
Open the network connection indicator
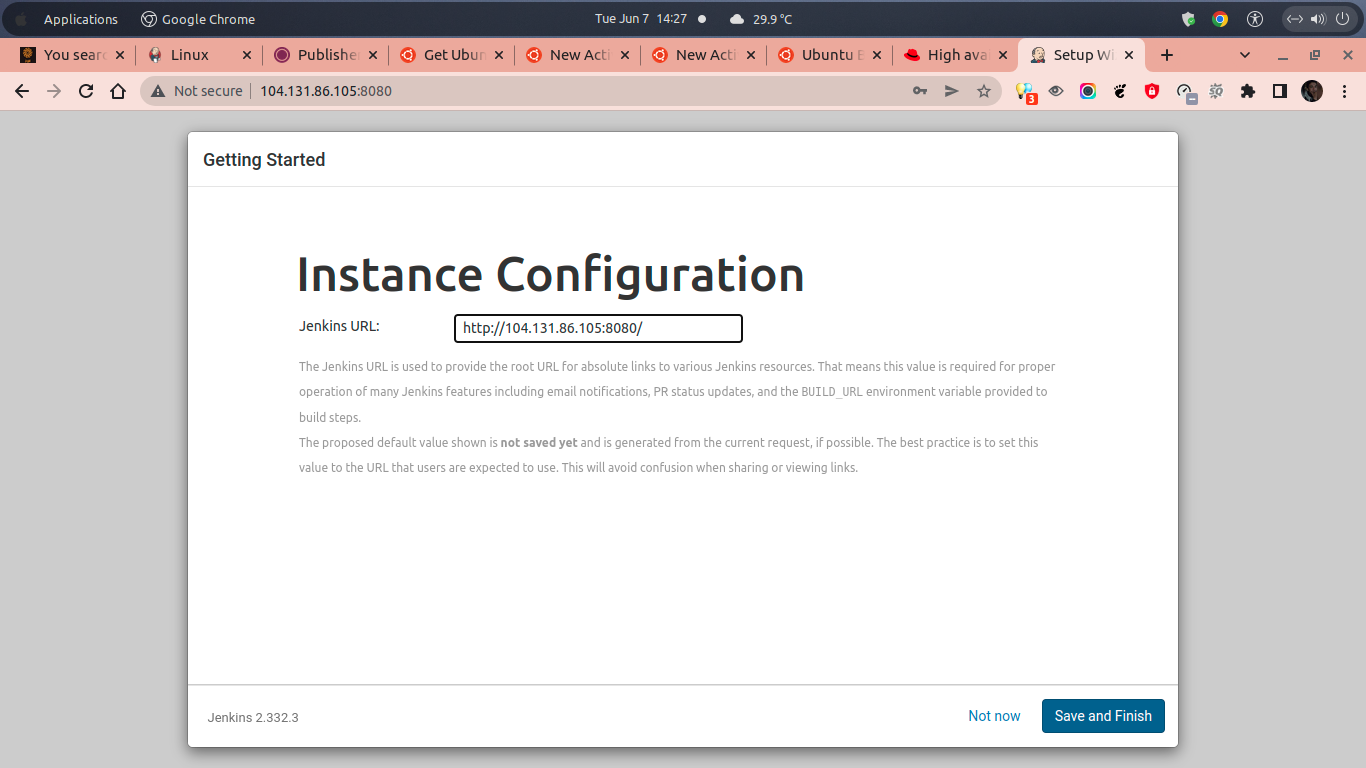(1294, 19)
